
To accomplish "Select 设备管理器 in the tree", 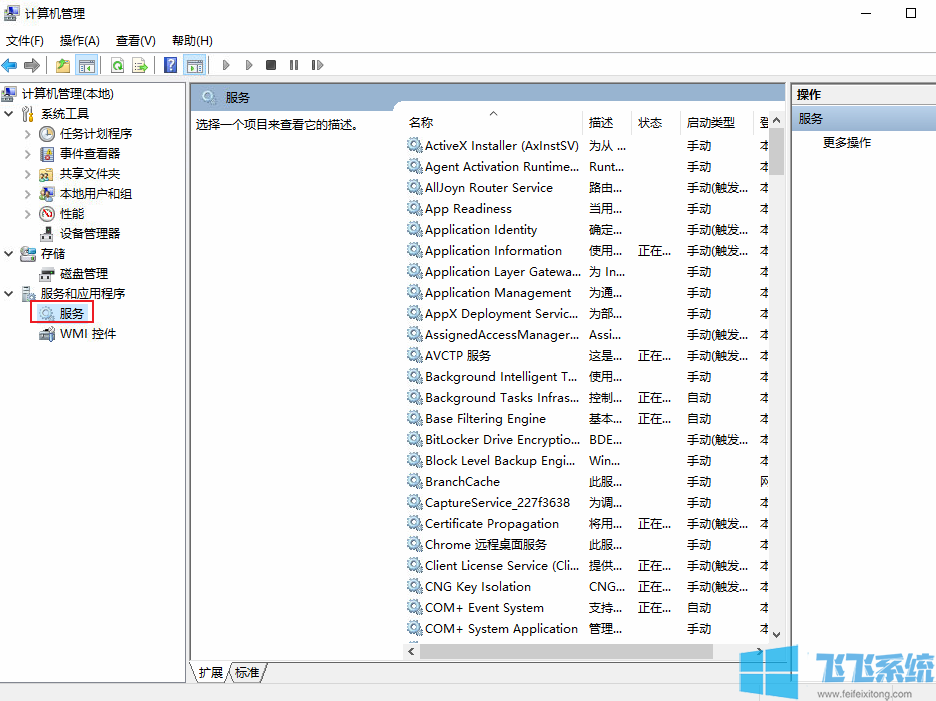I will (x=89, y=234).
